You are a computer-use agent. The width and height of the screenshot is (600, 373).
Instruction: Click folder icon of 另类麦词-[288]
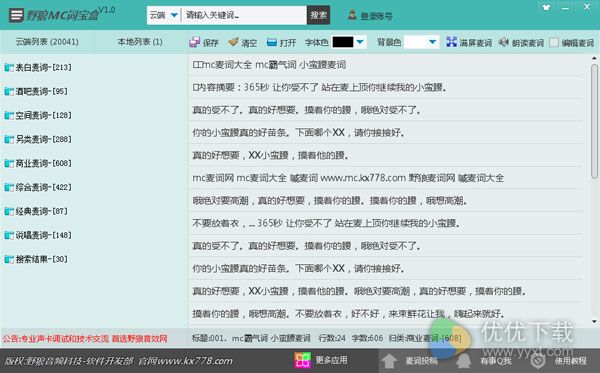tap(9, 139)
